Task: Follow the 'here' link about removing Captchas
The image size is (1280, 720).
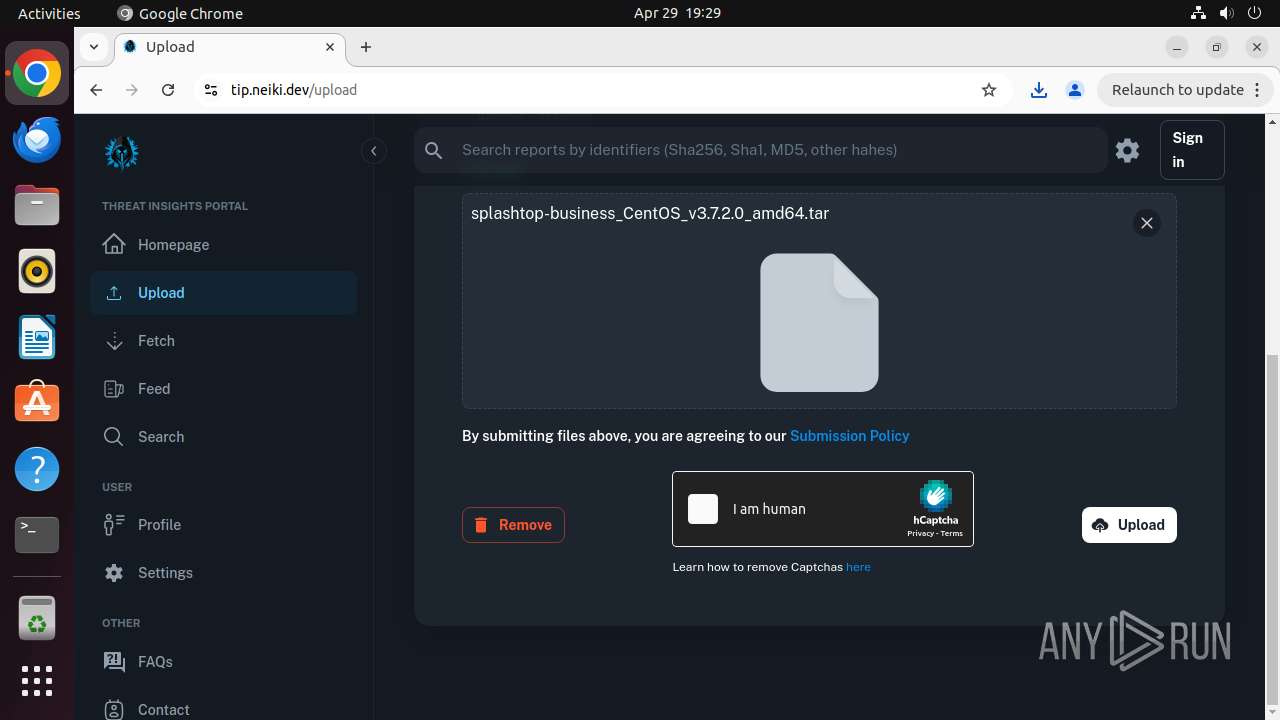Action: pos(858,567)
